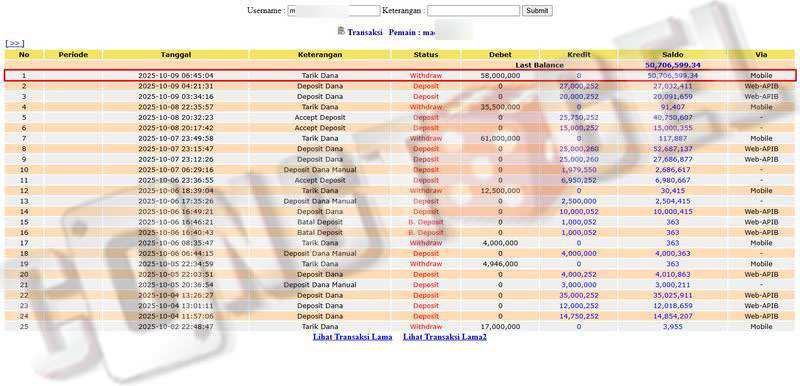Click the Status column header
This screenshot has width=800, height=386.
tap(426, 55)
